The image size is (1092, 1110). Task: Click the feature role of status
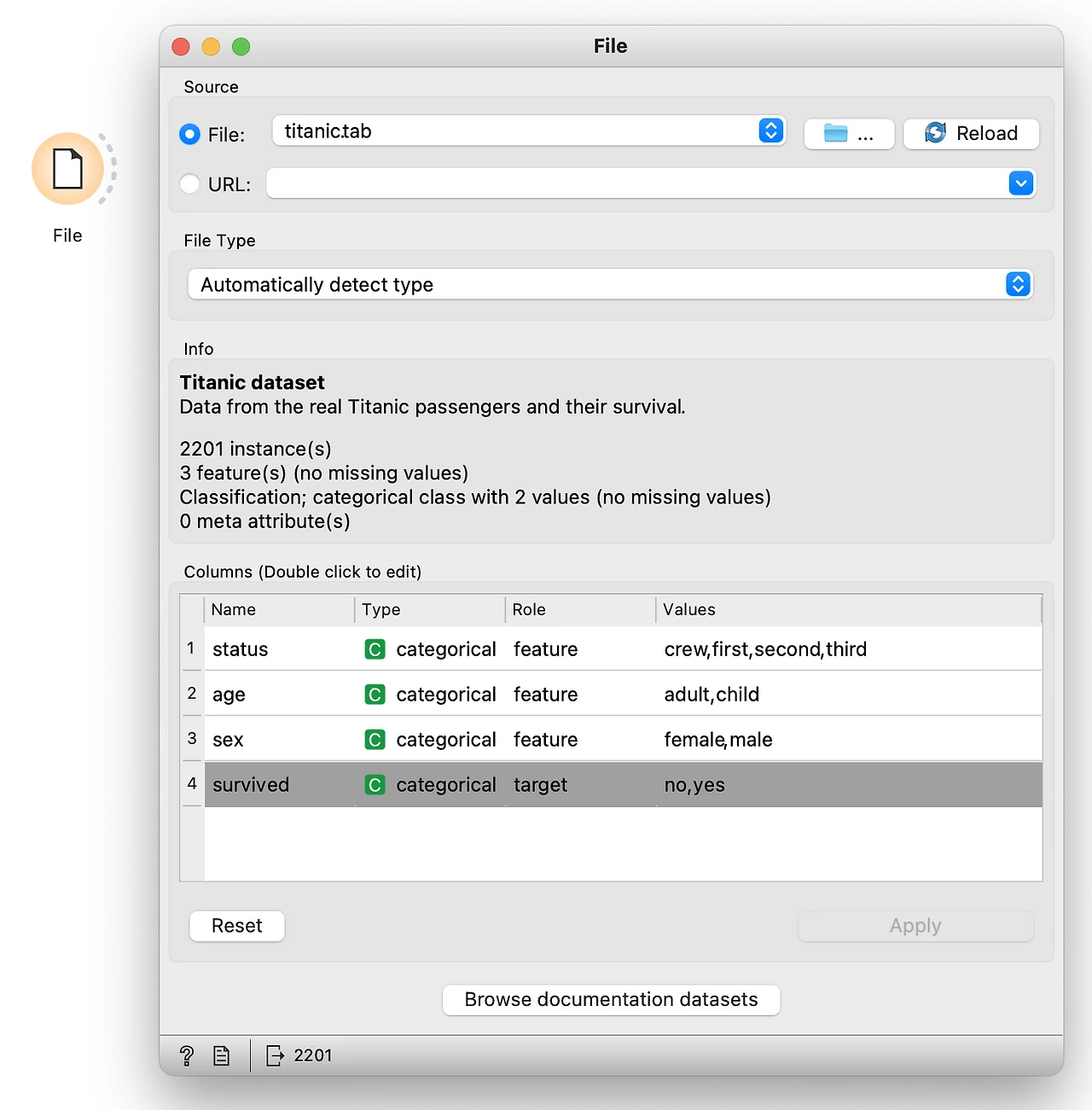pyautogui.click(x=581, y=649)
